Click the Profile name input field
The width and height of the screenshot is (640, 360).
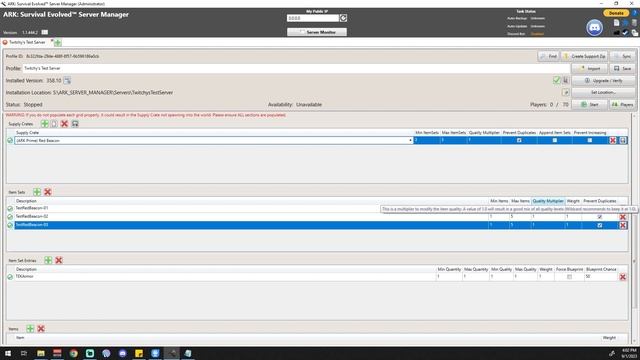click(296, 69)
